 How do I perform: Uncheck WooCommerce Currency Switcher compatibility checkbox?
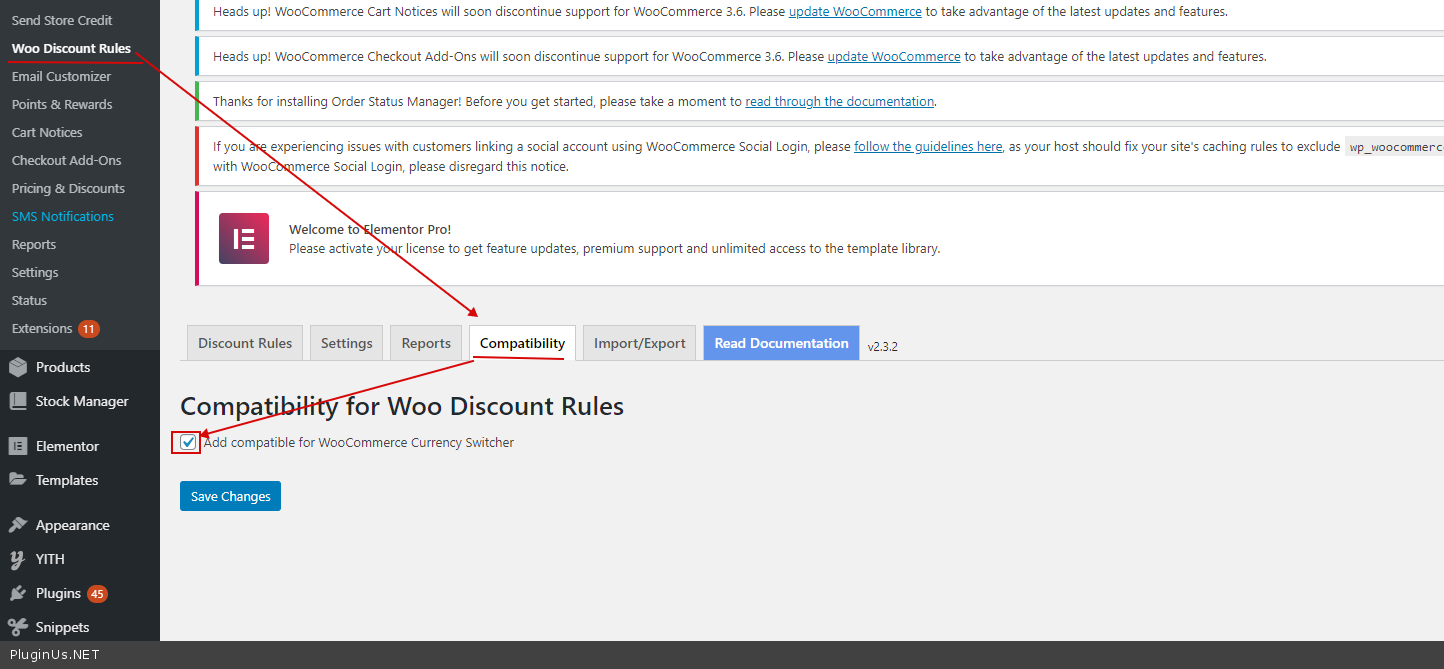(x=188, y=442)
